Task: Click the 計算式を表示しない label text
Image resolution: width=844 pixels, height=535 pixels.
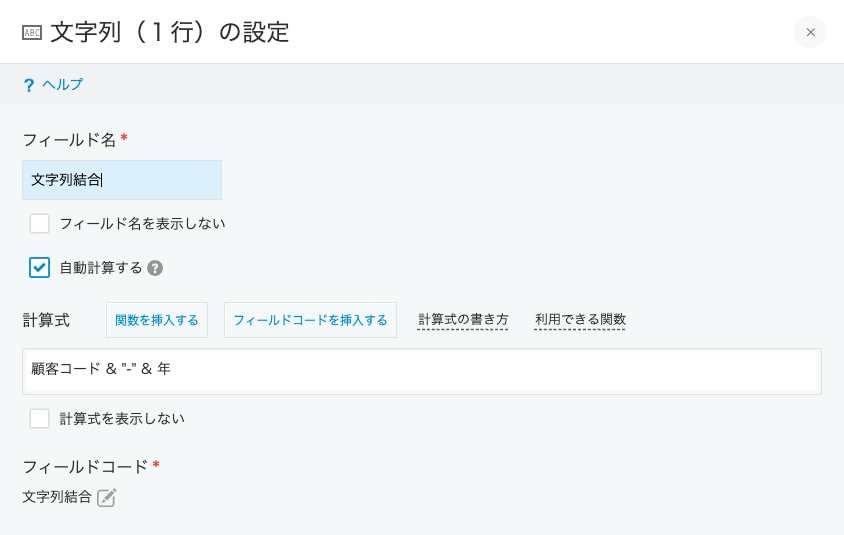Action: click(122, 418)
